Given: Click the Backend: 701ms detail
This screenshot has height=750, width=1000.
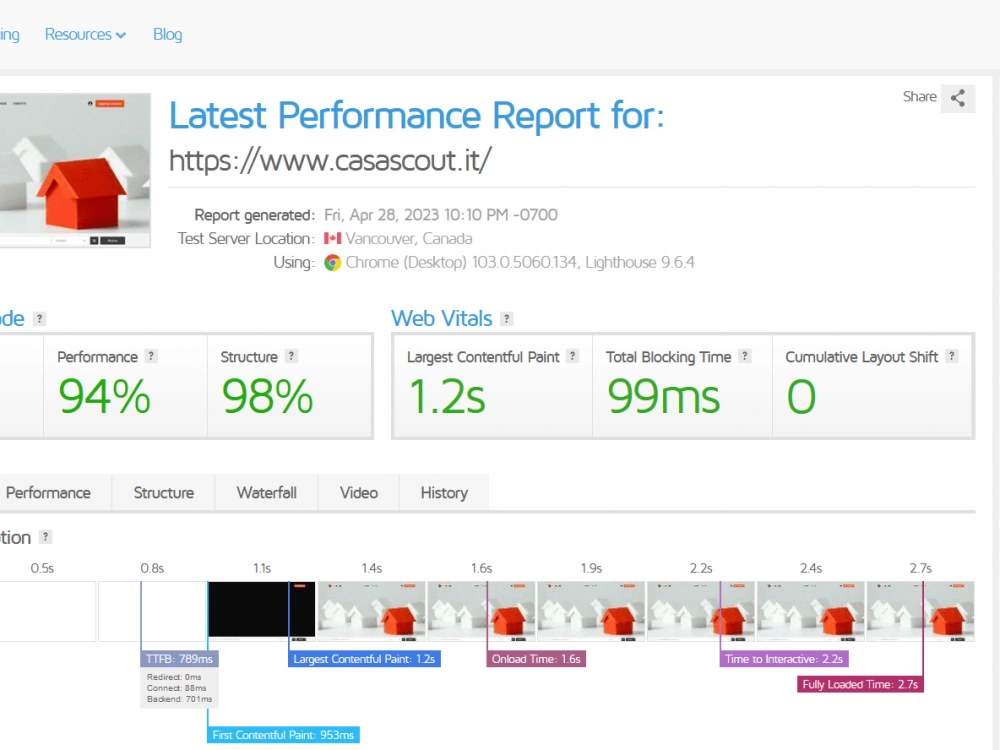Looking at the screenshot, I should click(x=179, y=699).
